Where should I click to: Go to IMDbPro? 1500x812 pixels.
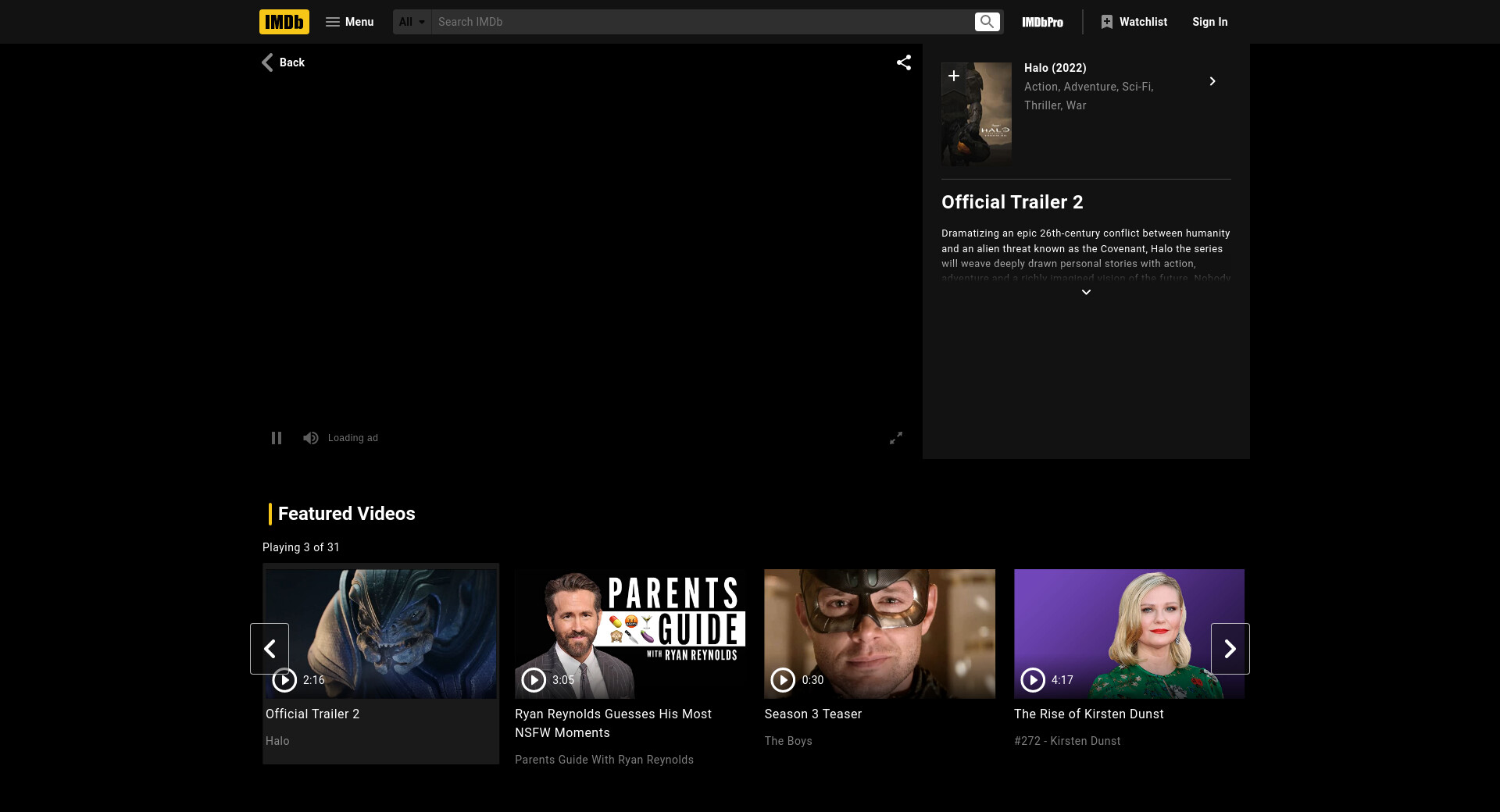click(x=1042, y=22)
